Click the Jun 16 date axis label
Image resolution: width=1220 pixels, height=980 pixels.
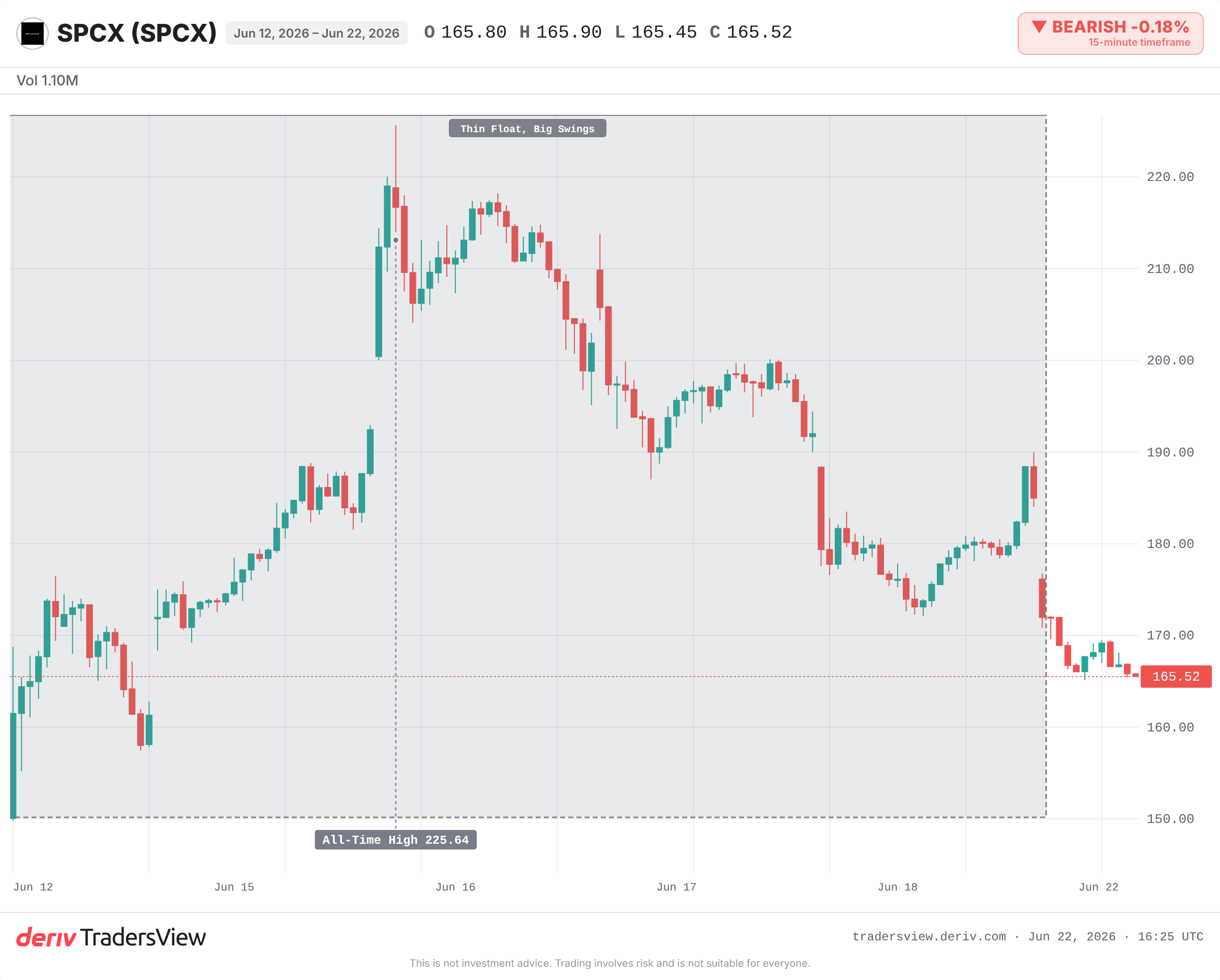[455, 886]
